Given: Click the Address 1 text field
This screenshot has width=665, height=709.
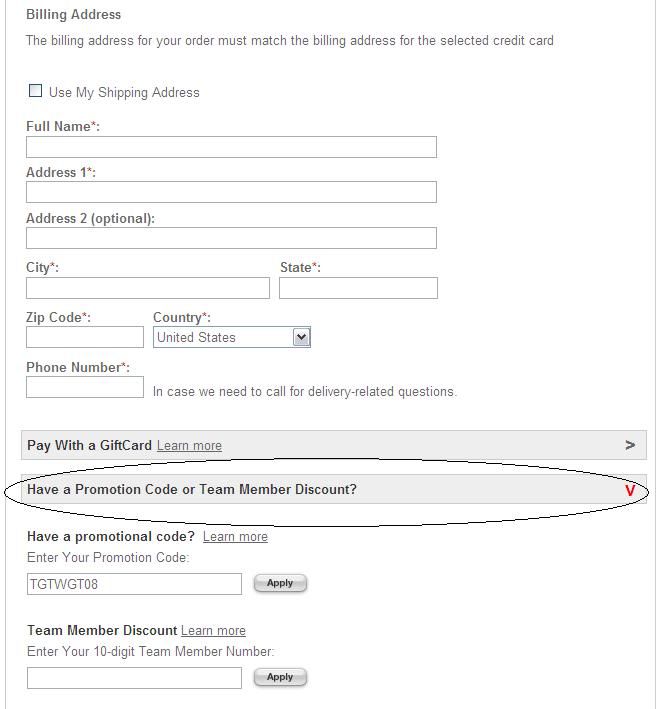Looking at the screenshot, I should pyautogui.click(x=231, y=192).
